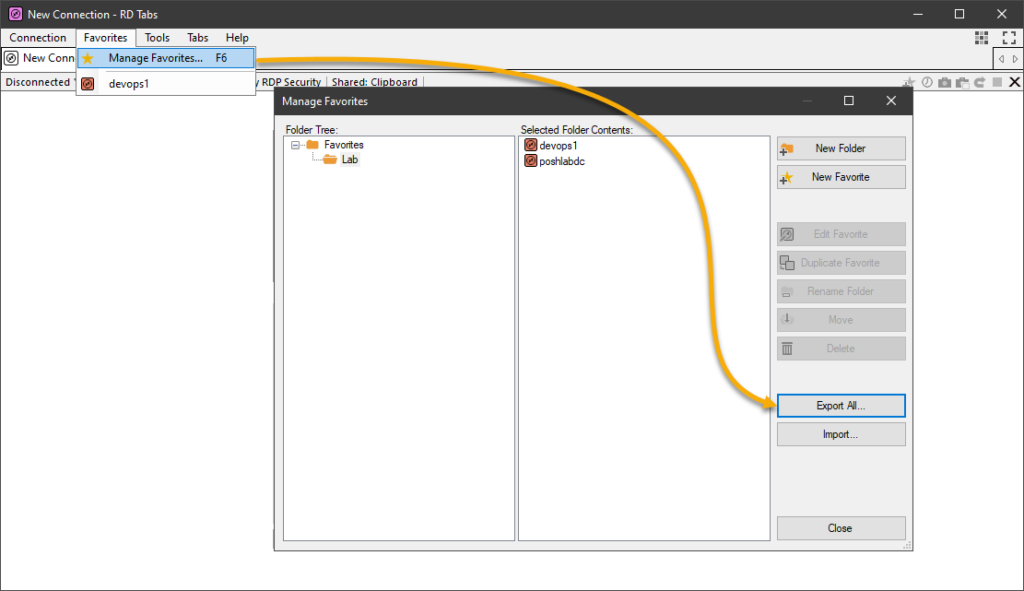Screen dimensions: 1024x591
Task: Open the Tools menu
Action: coord(156,37)
